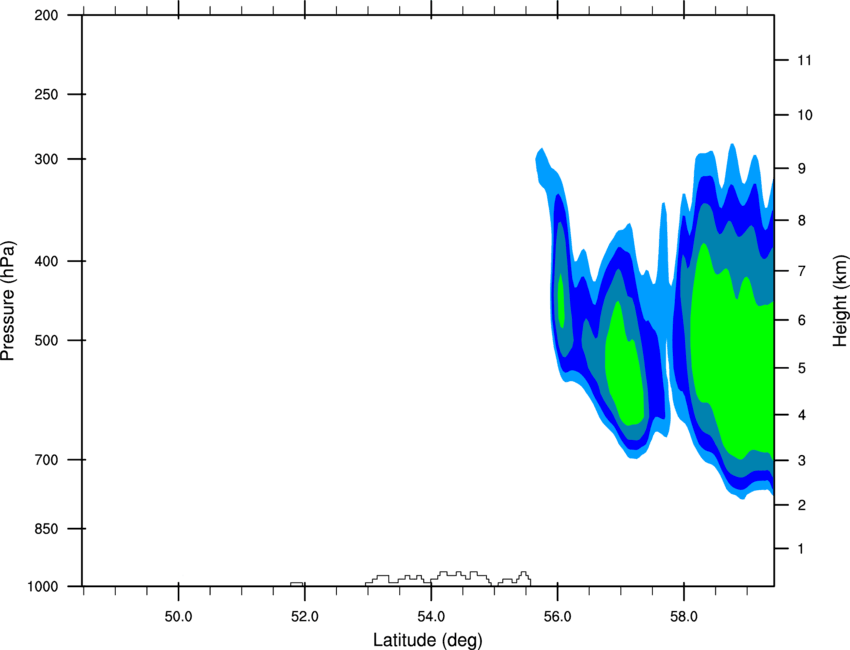Click the 58.0 latitude tick label

(x=684, y=617)
